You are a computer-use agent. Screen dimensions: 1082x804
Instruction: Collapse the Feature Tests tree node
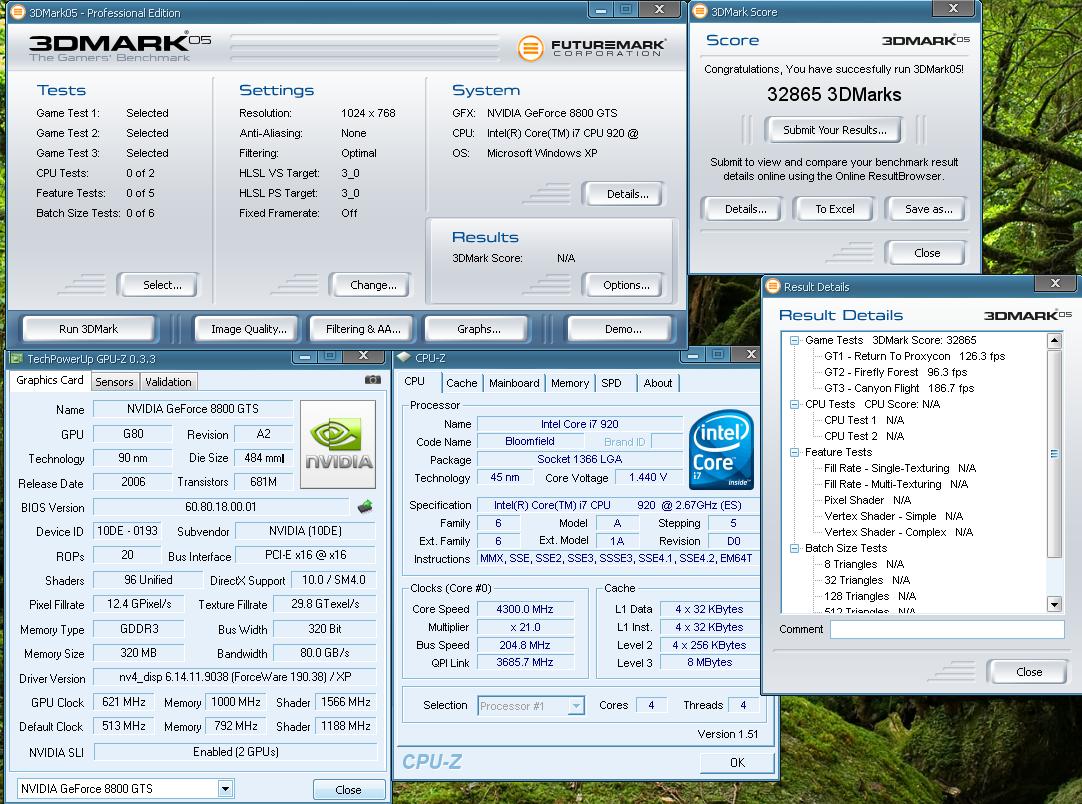pyautogui.click(x=794, y=452)
